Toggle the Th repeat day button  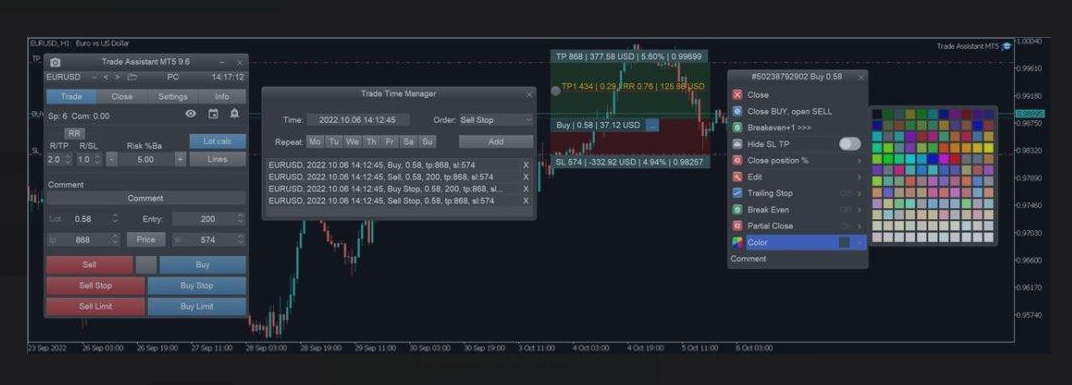(x=371, y=142)
